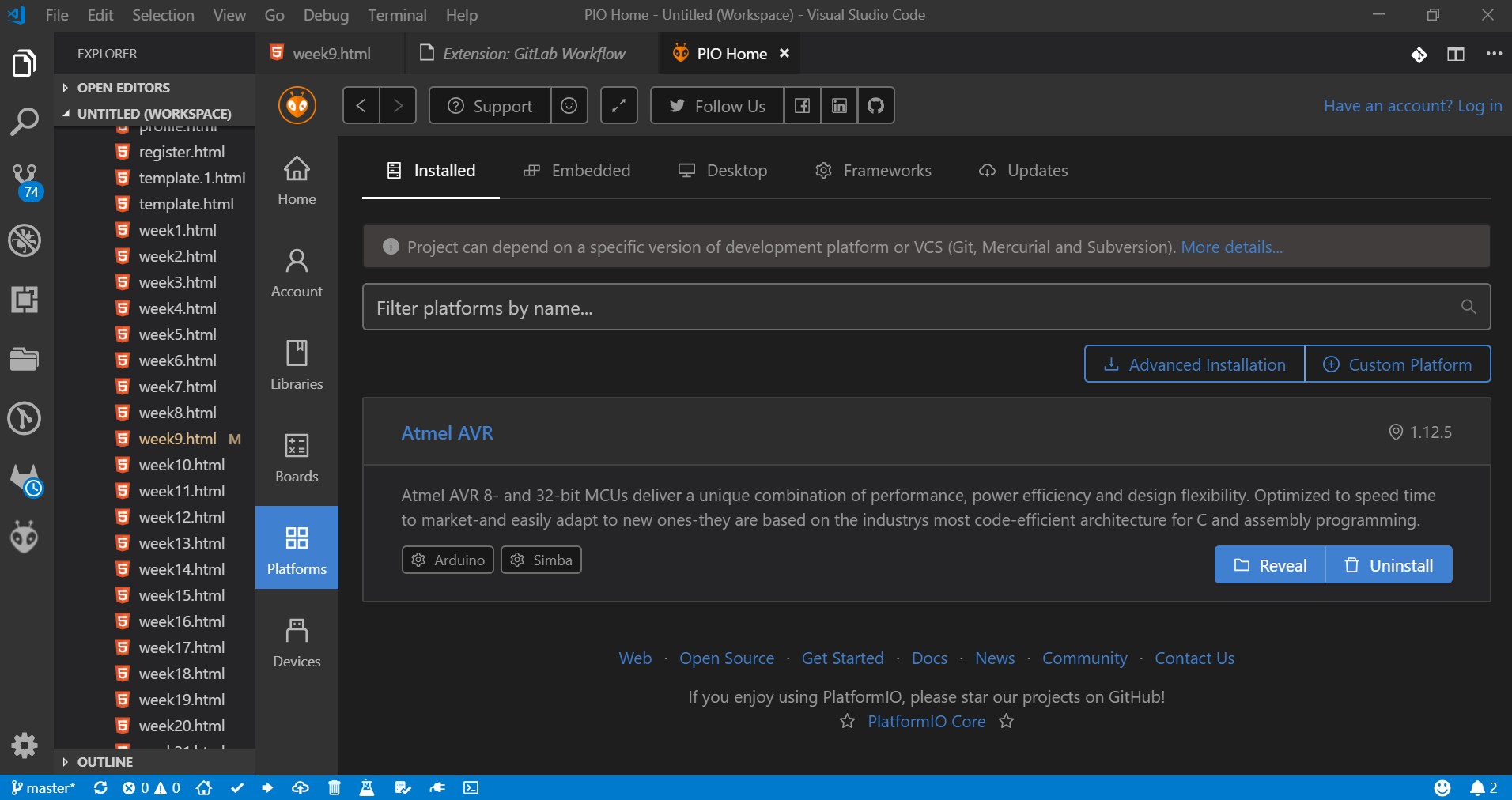Go back in PIO Home navigation
Viewport: 1512px width, 800px height.
pyautogui.click(x=361, y=105)
